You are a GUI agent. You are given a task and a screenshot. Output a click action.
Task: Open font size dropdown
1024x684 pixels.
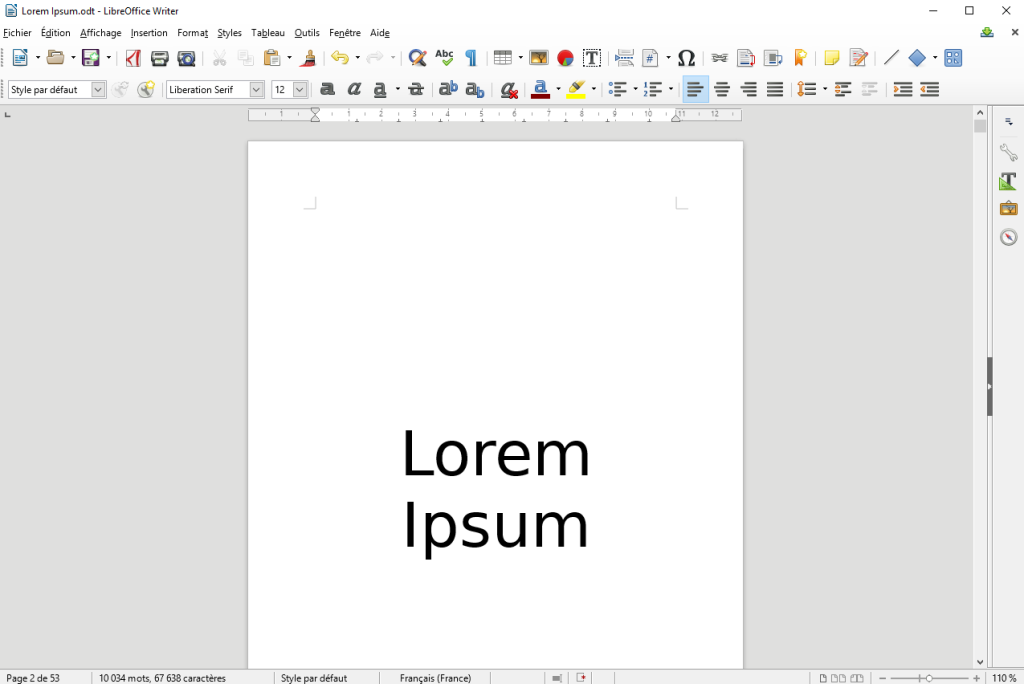click(300, 90)
